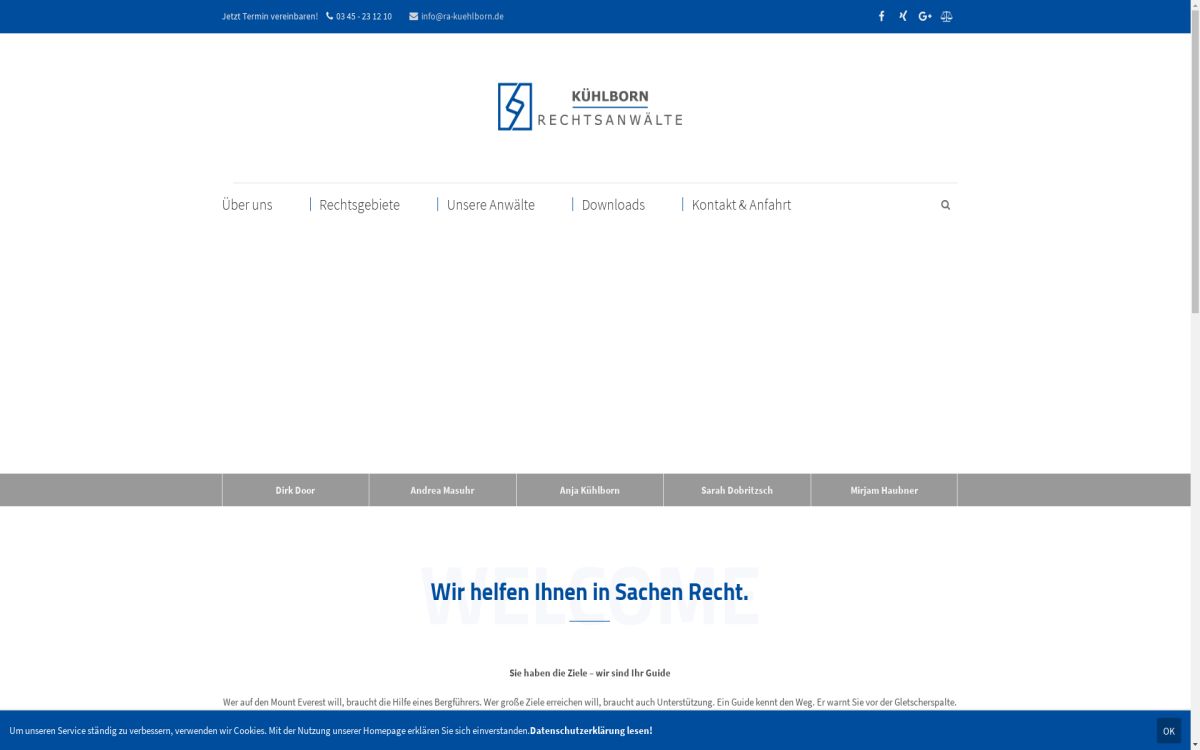Open the Über uns menu
This screenshot has height=750, width=1200.
[x=247, y=205]
